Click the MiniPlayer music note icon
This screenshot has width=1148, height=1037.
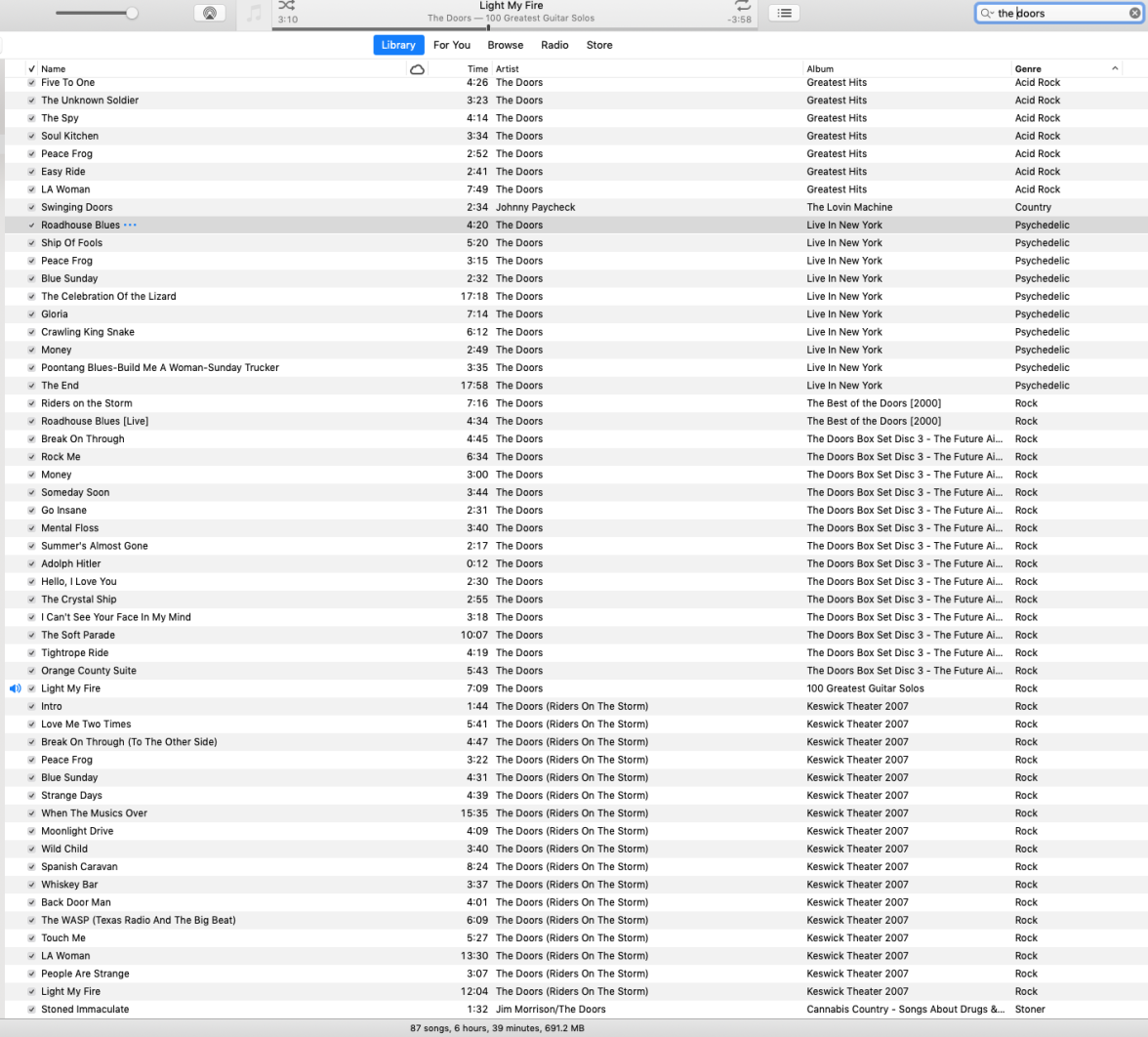pyautogui.click(x=257, y=13)
